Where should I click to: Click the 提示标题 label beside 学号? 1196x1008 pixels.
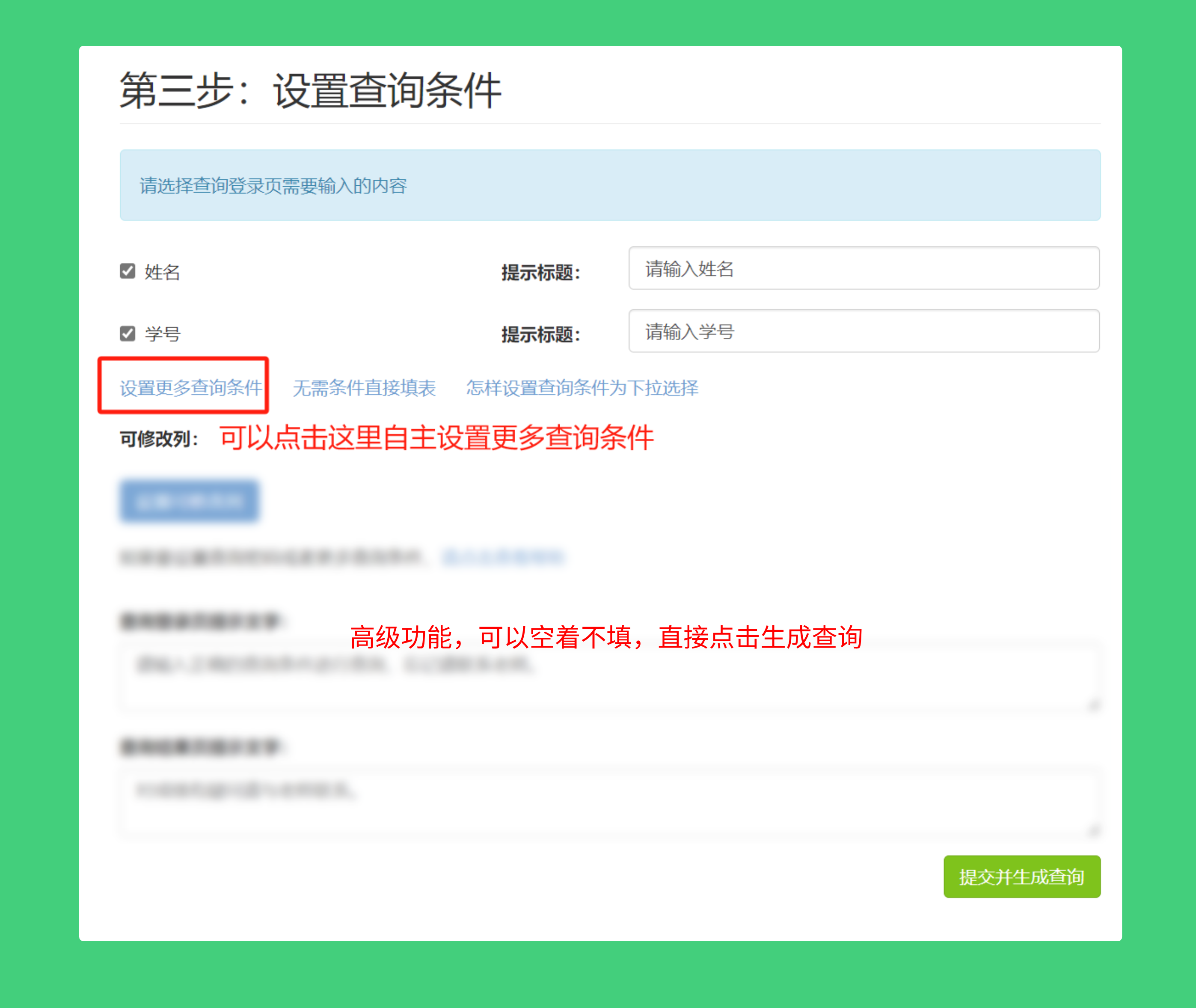540,335
